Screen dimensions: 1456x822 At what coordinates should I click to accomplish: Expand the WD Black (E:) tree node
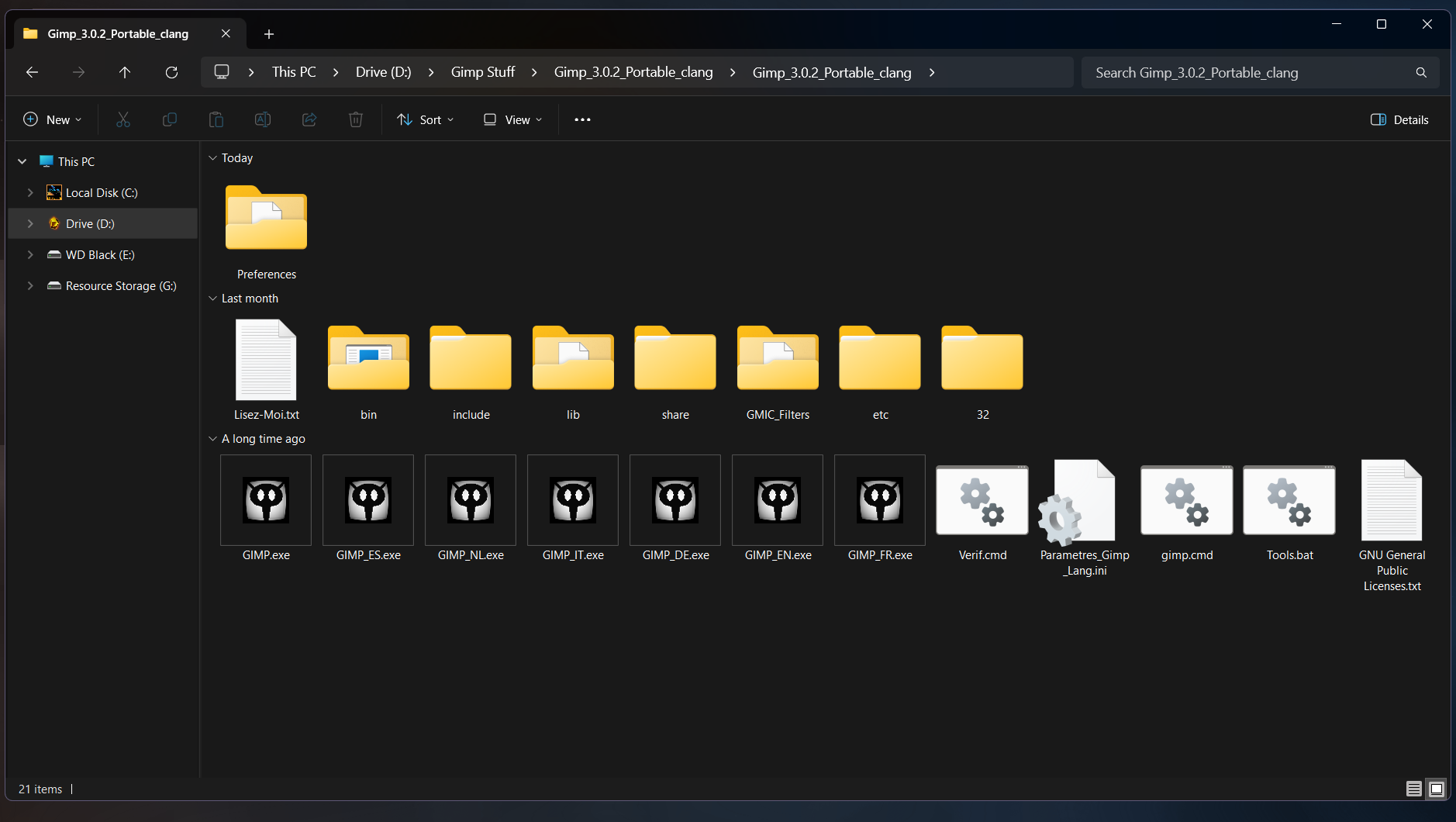(30, 254)
